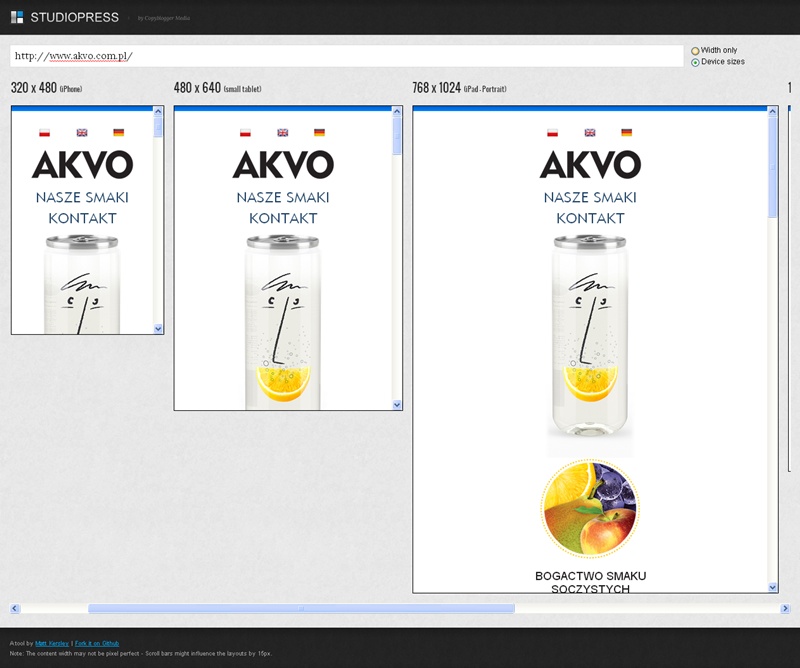This screenshot has height=668, width=800.
Task: Click the horizontal scrollbar thumb at bottom
Action: click(300, 608)
